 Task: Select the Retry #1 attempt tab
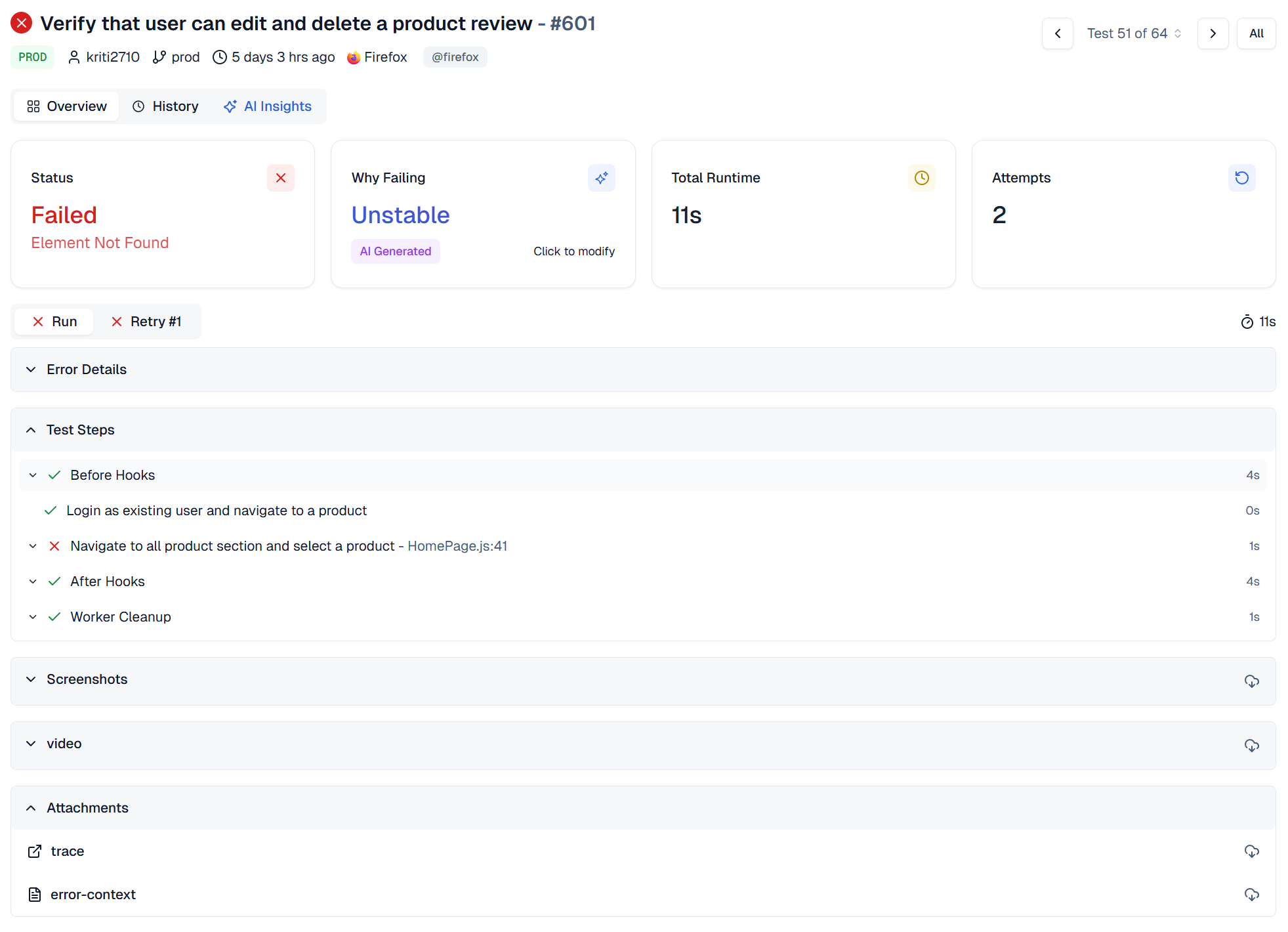(146, 322)
